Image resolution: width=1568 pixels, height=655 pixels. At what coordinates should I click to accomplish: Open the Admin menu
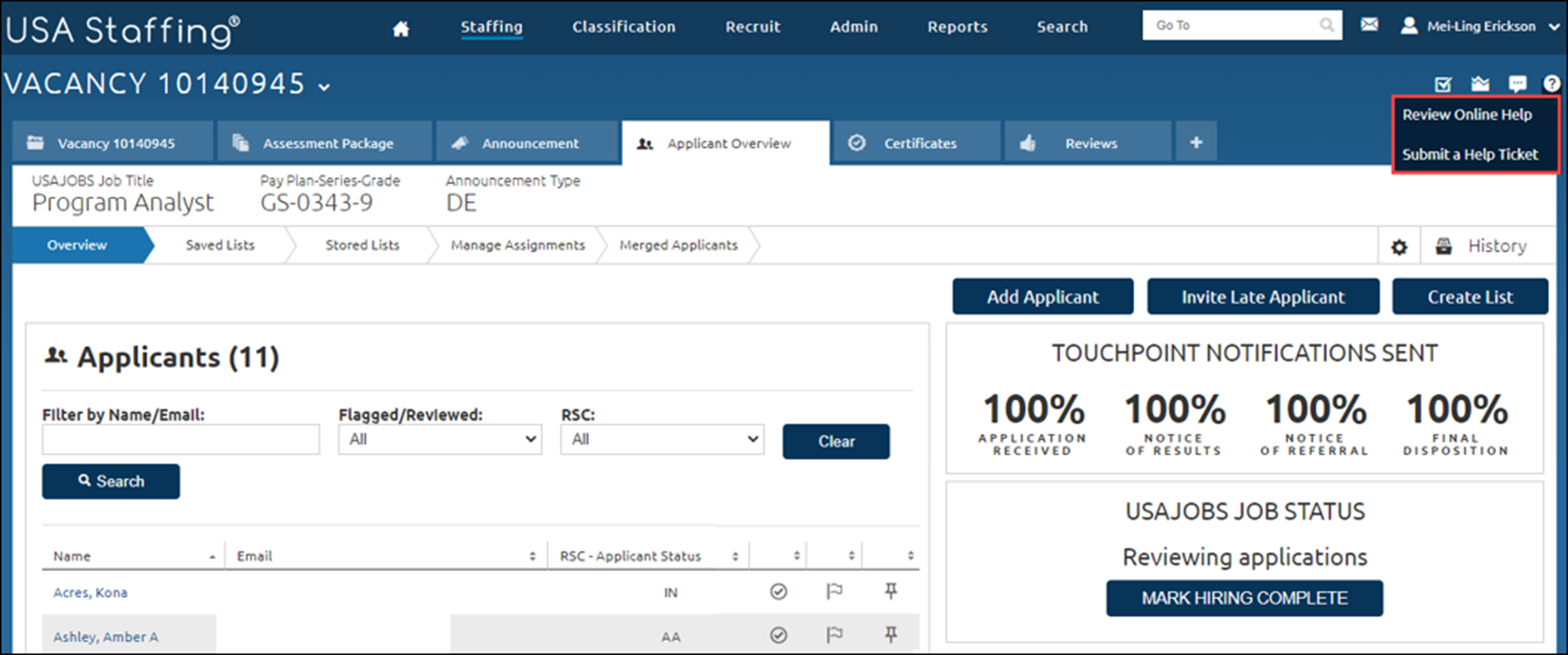point(854,27)
